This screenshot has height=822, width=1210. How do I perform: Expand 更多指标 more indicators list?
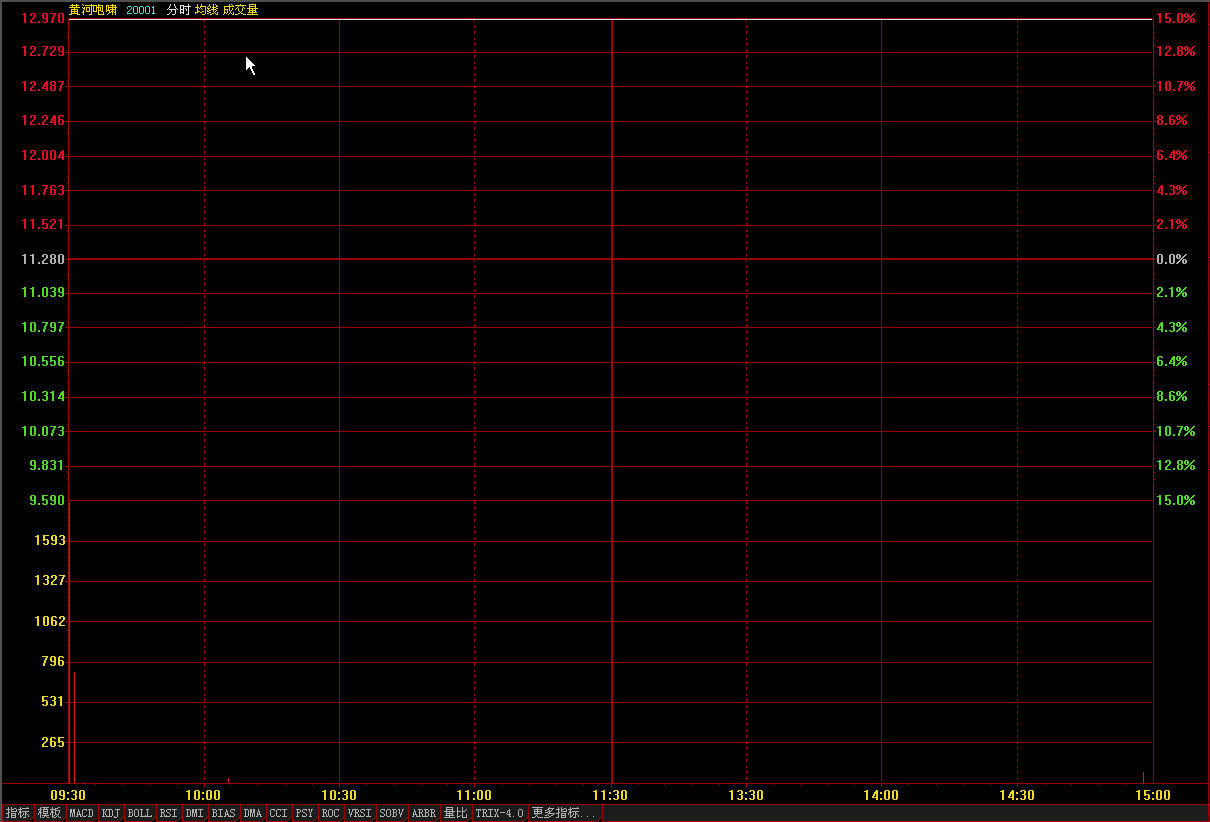point(564,813)
